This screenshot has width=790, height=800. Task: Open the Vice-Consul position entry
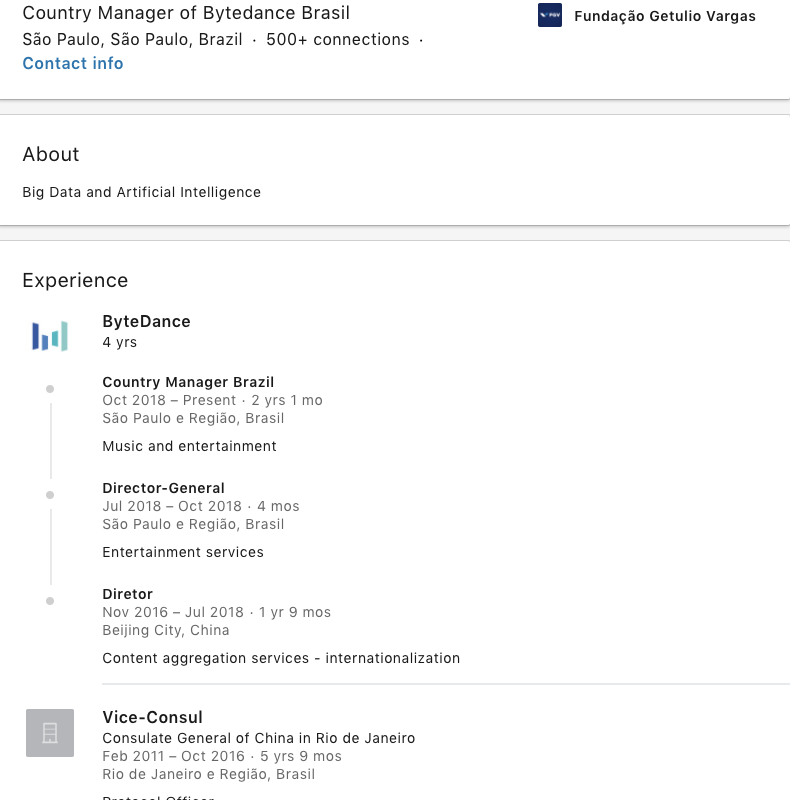pos(152,717)
